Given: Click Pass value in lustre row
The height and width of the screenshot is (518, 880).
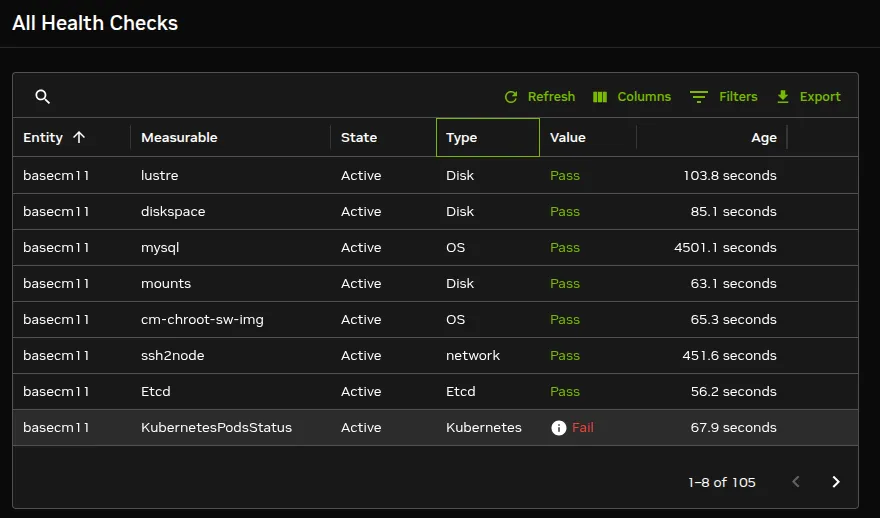Looking at the screenshot, I should 565,176.
